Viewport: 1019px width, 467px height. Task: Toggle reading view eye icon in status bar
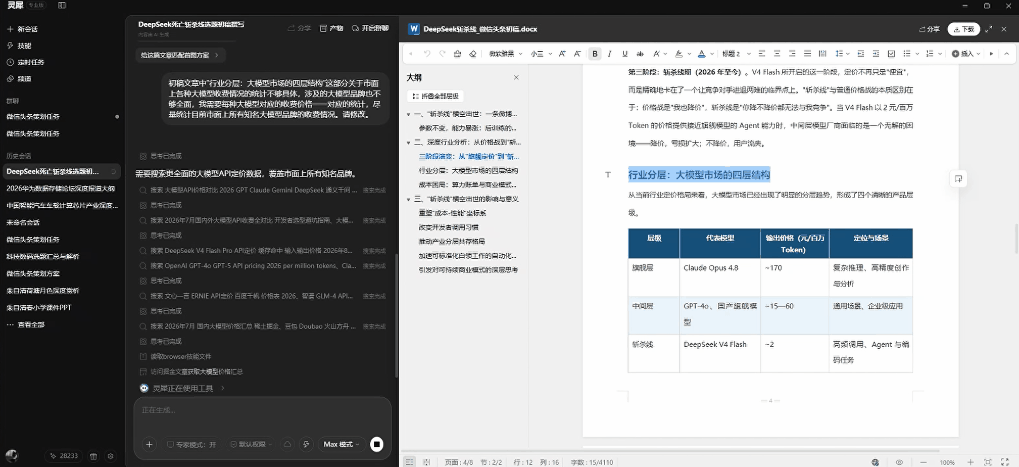pos(899,462)
